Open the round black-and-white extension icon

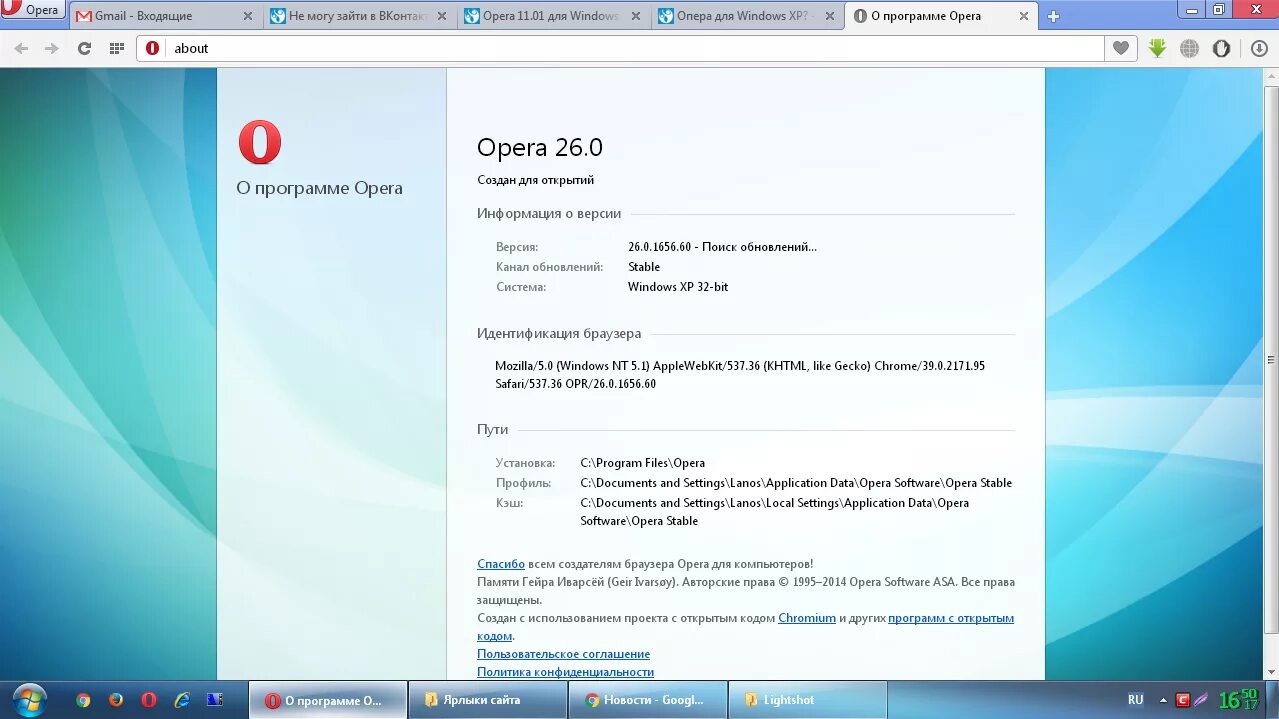(1221, 48)
